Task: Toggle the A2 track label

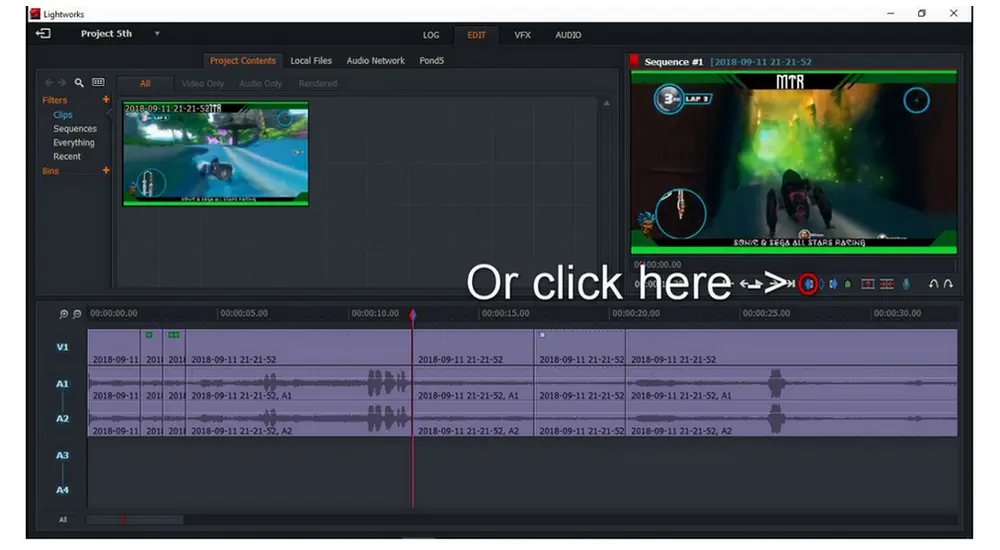Action: [62, 419]
